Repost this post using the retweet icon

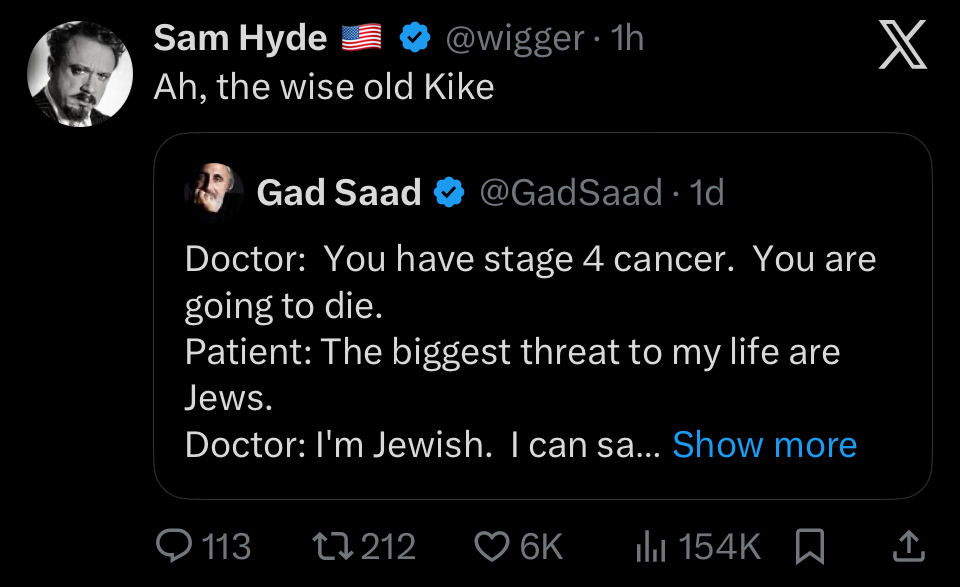point(331,546)
